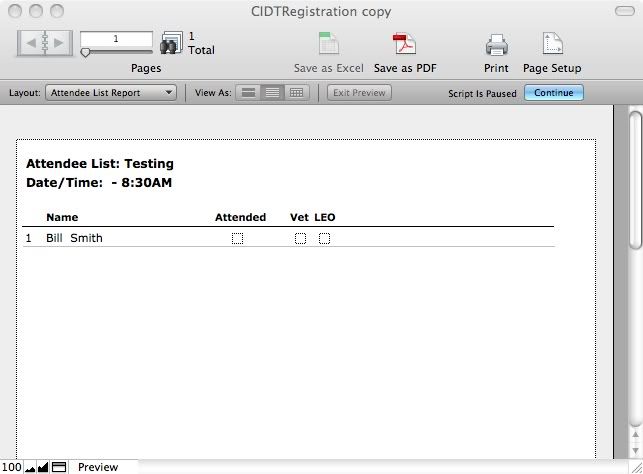This screenshot has width=643, height=474.
Task: Click Save as Excel icon
Action: click(x=329, y=43)
